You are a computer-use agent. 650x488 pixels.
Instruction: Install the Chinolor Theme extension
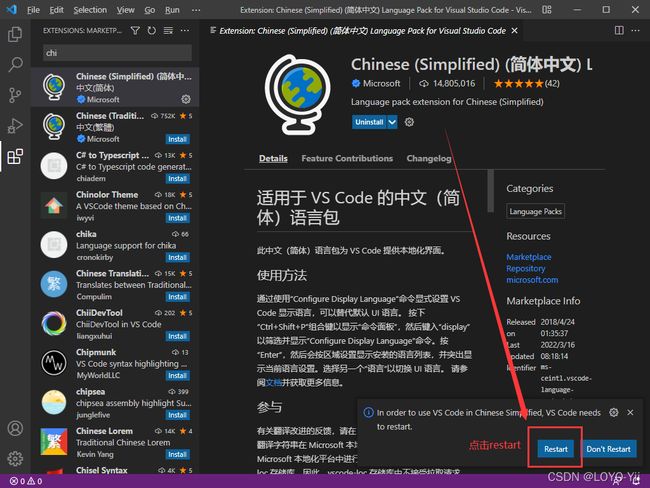pyautogui.click(x=177, y=218)
